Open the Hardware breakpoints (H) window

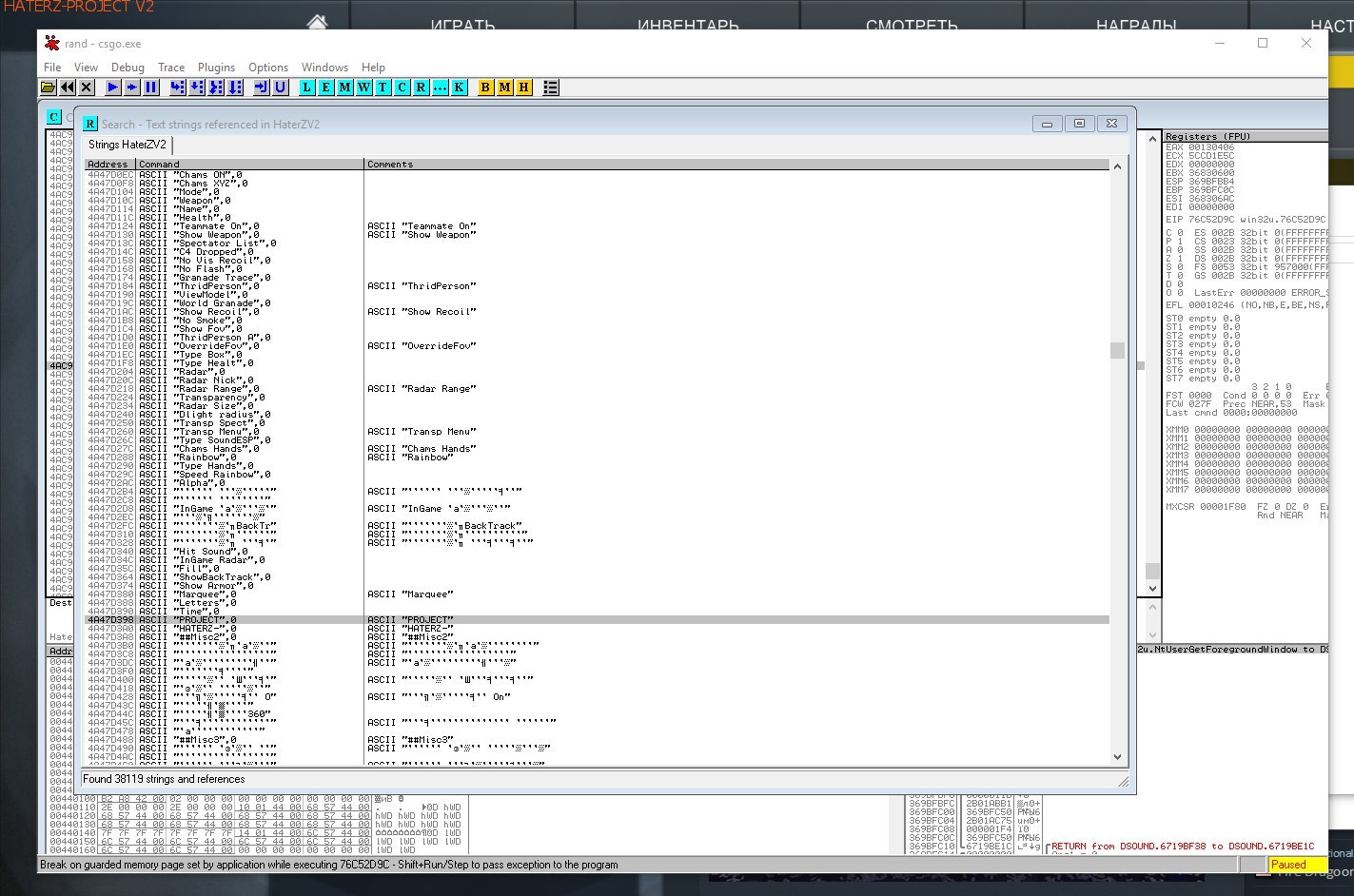[x=523, y=88]
